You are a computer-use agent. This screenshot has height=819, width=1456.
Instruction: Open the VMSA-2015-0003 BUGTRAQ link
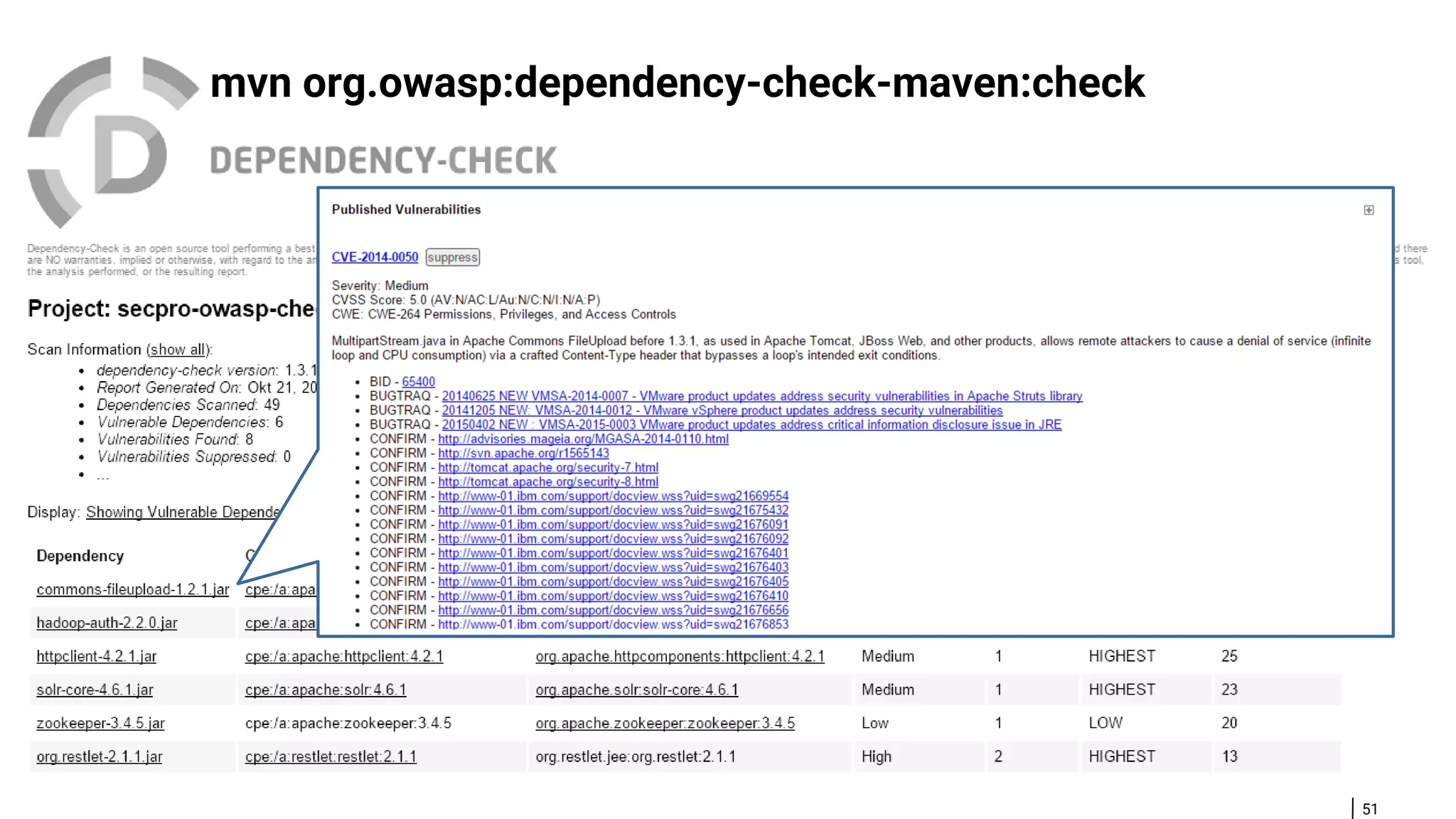(751, 424)
